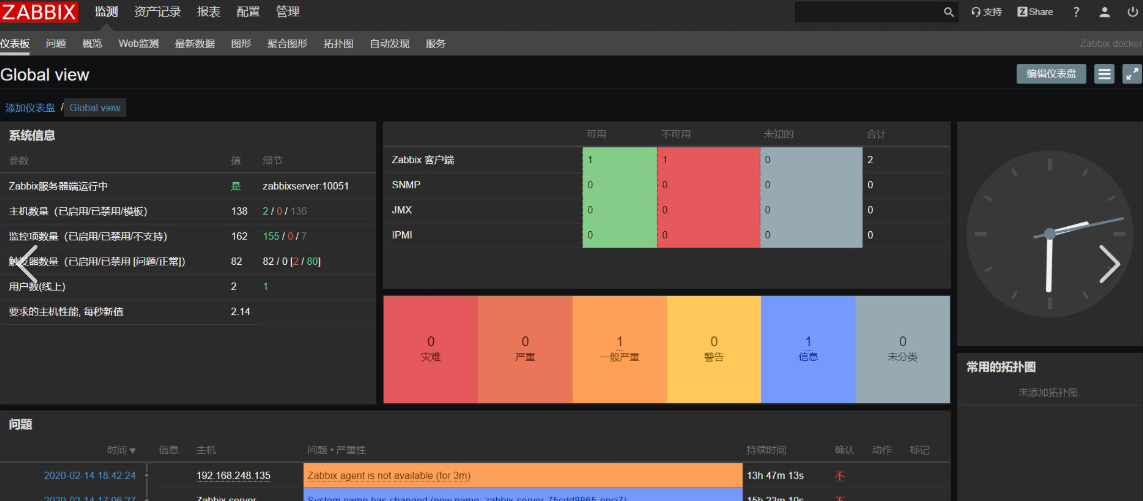Click the 13h 47m 13s duration

776,475
